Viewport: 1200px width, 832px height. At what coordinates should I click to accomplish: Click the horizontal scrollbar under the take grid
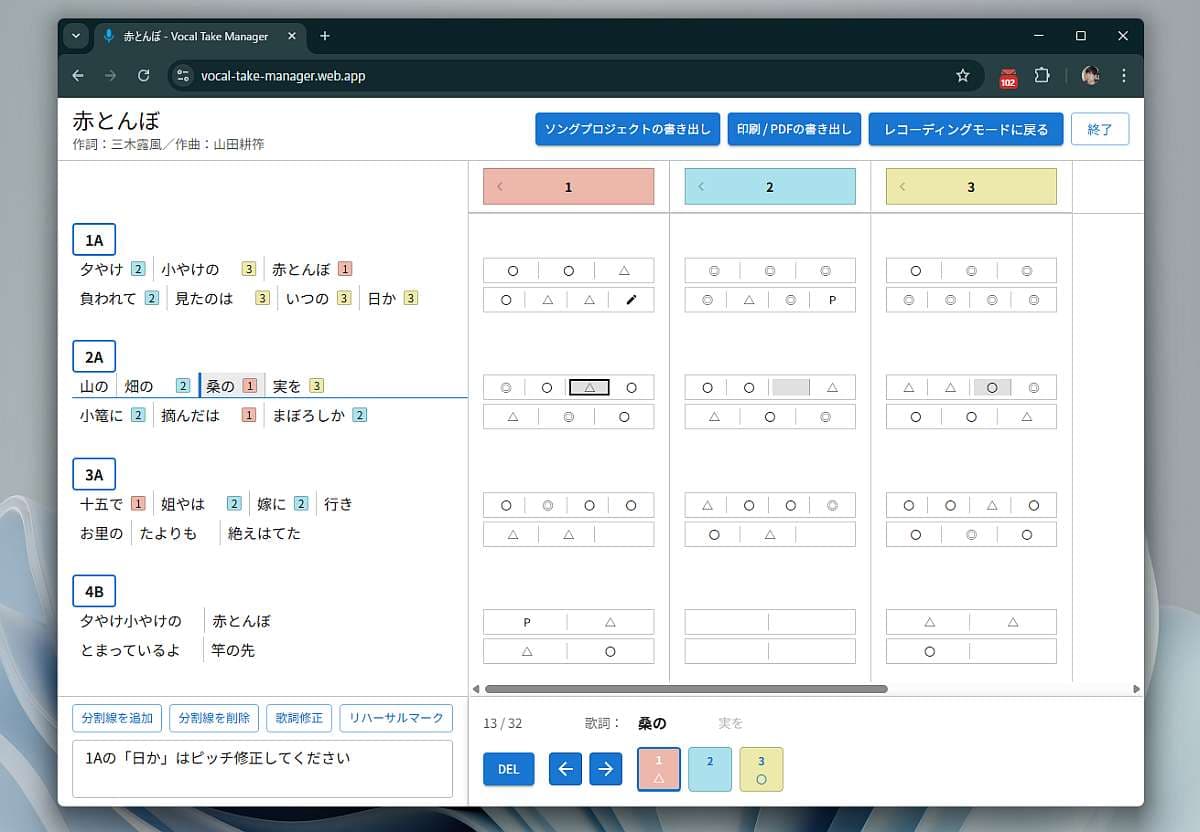click(x=686, y=689)
